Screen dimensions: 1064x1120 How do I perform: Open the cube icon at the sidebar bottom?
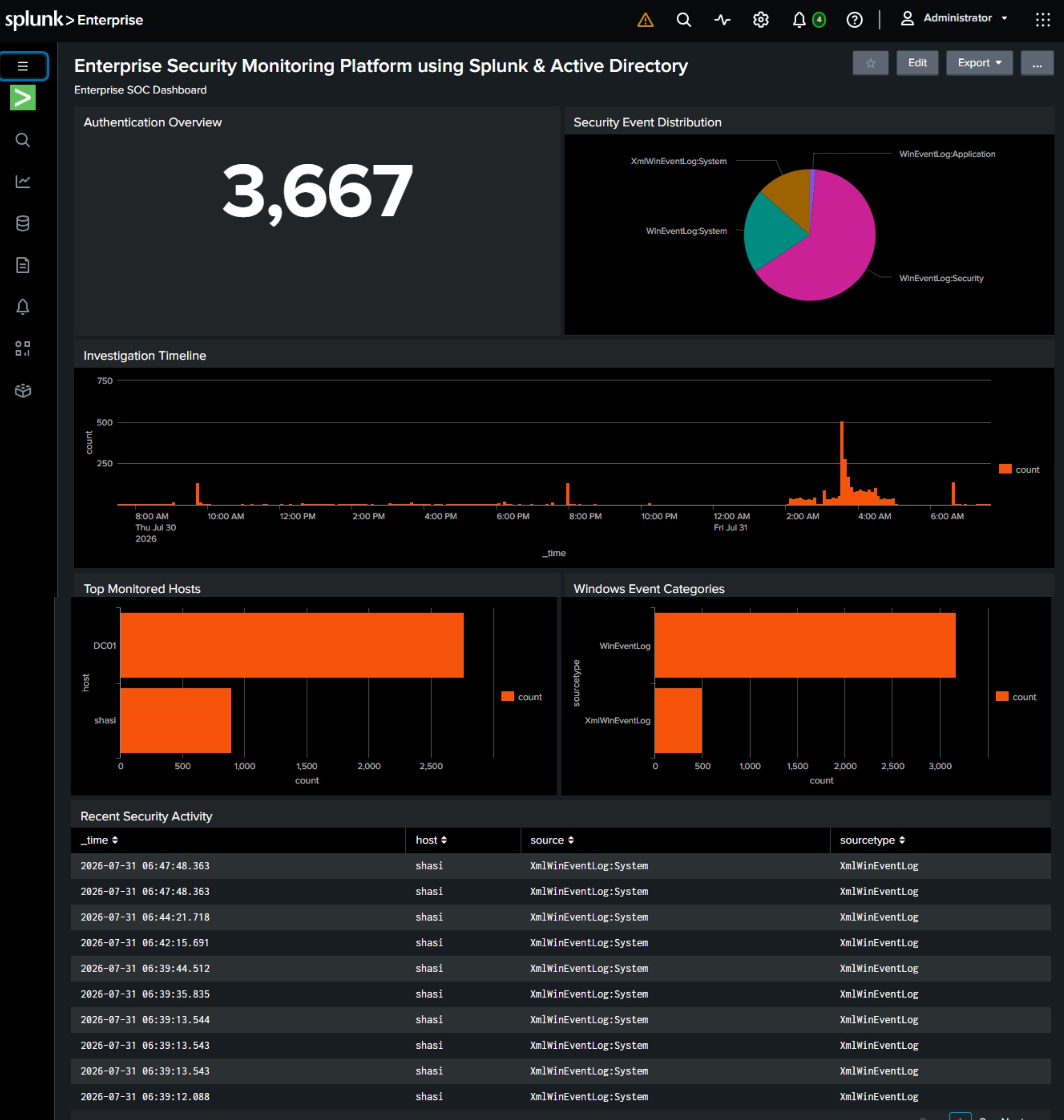[23, 391]
